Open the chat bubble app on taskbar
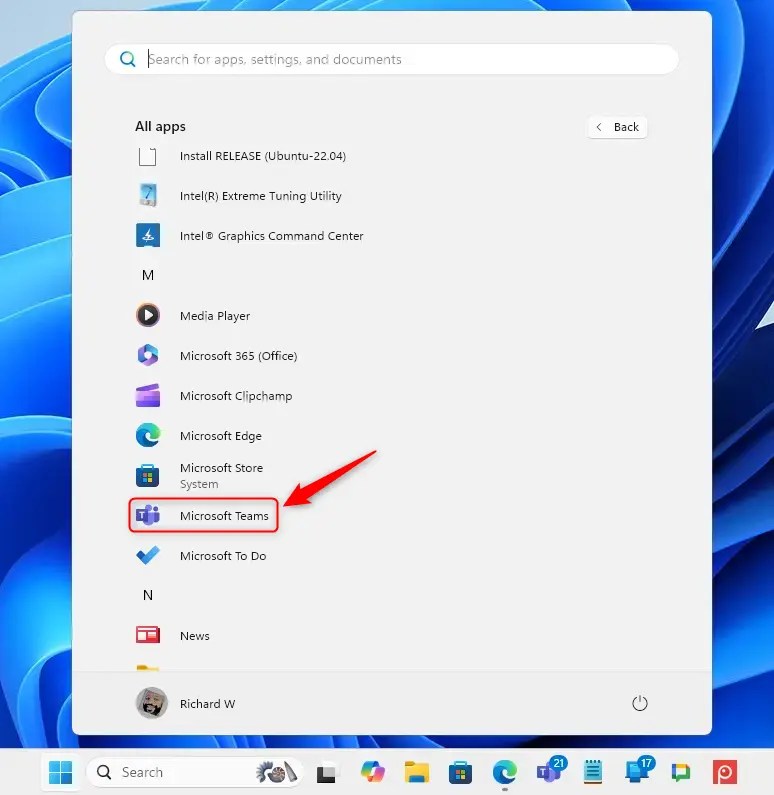The width and height of the screenshot is (774, 795). (x=681, y=773)
